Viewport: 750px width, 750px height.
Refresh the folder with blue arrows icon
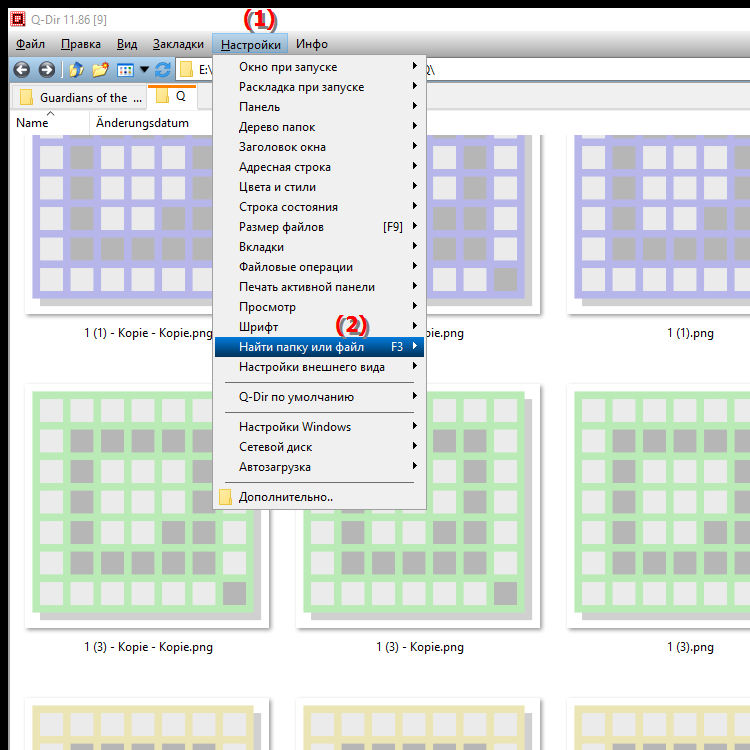click(x=163, y=70)
